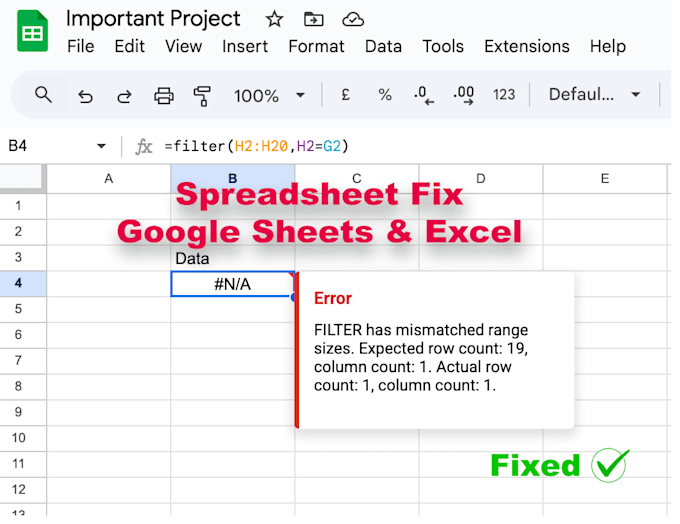
Task: Select column E header
Action: 605,179
